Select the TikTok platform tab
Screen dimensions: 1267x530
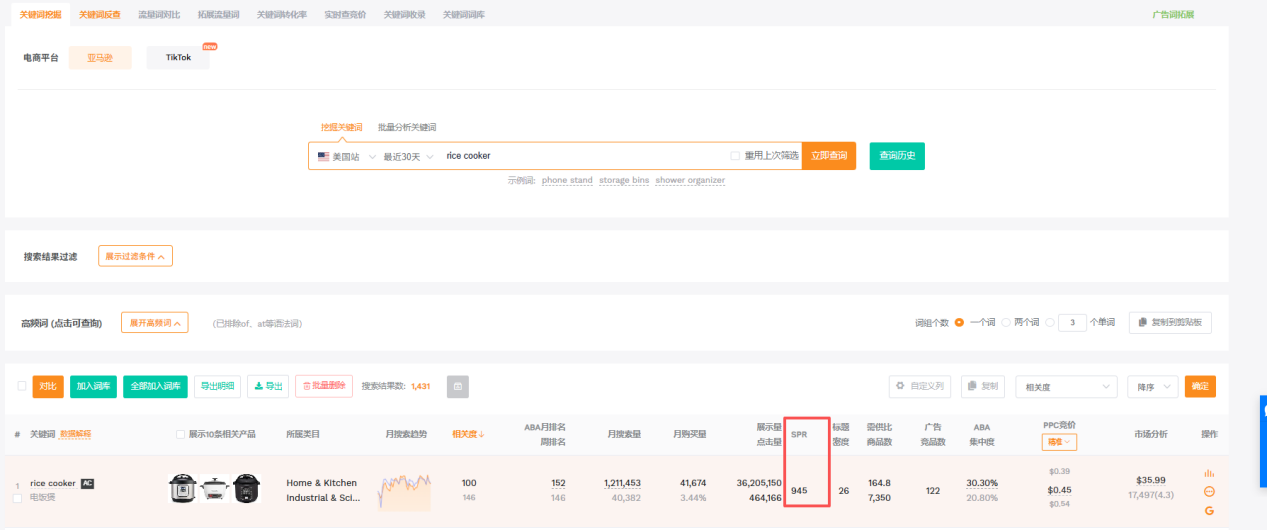point(178,58)
